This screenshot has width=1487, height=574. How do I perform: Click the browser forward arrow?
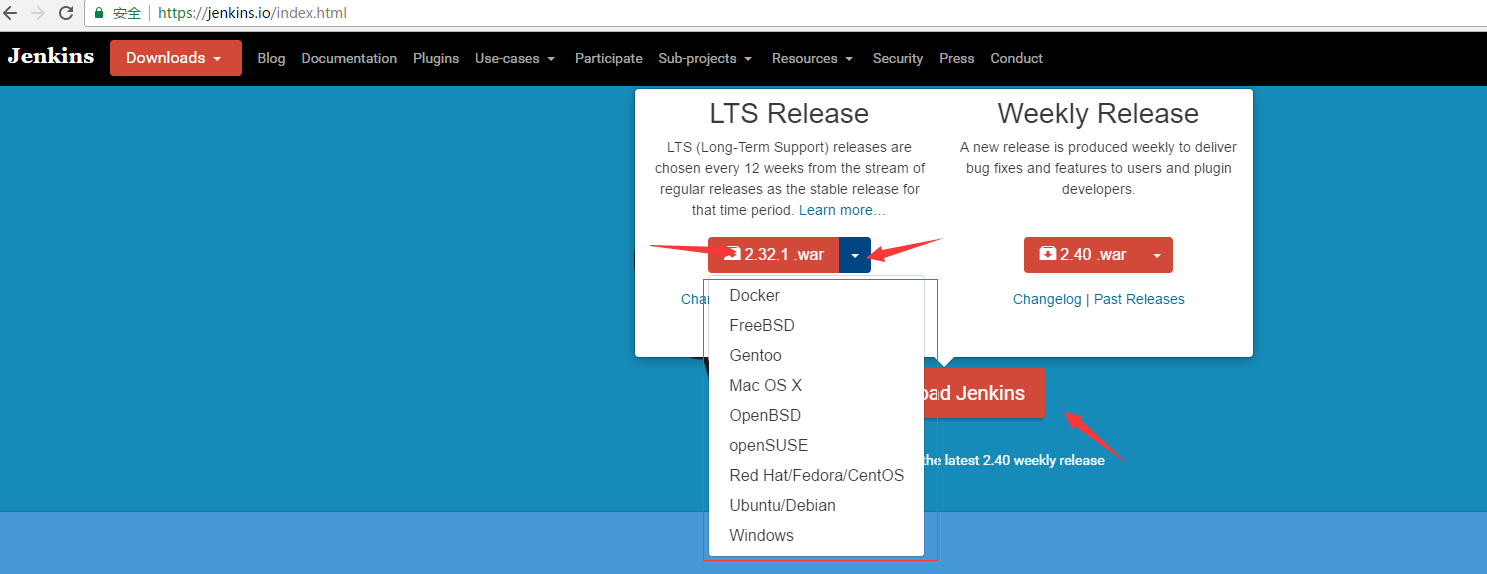(38, 13)
